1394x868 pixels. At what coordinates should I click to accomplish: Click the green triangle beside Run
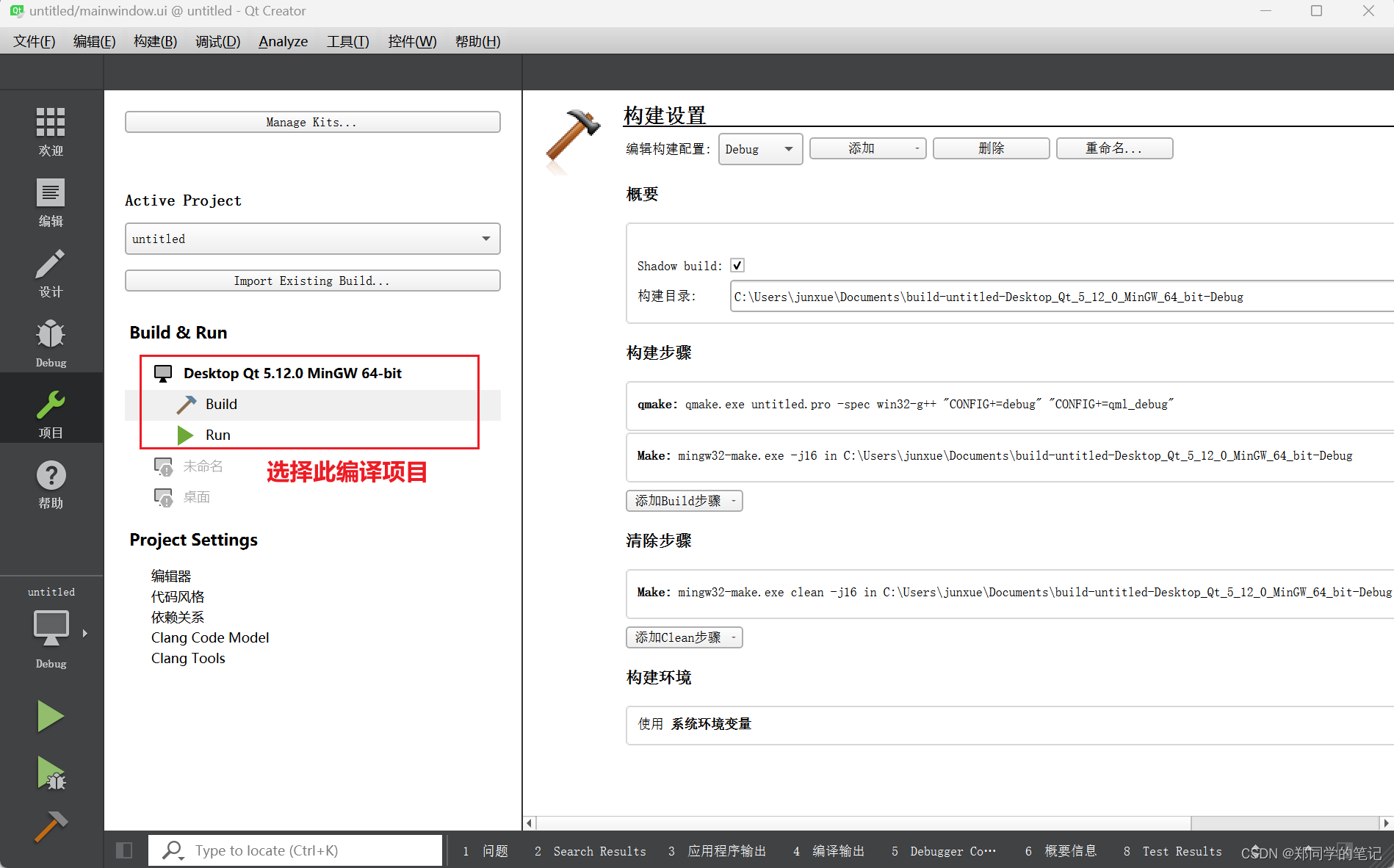tap(185, 435)
